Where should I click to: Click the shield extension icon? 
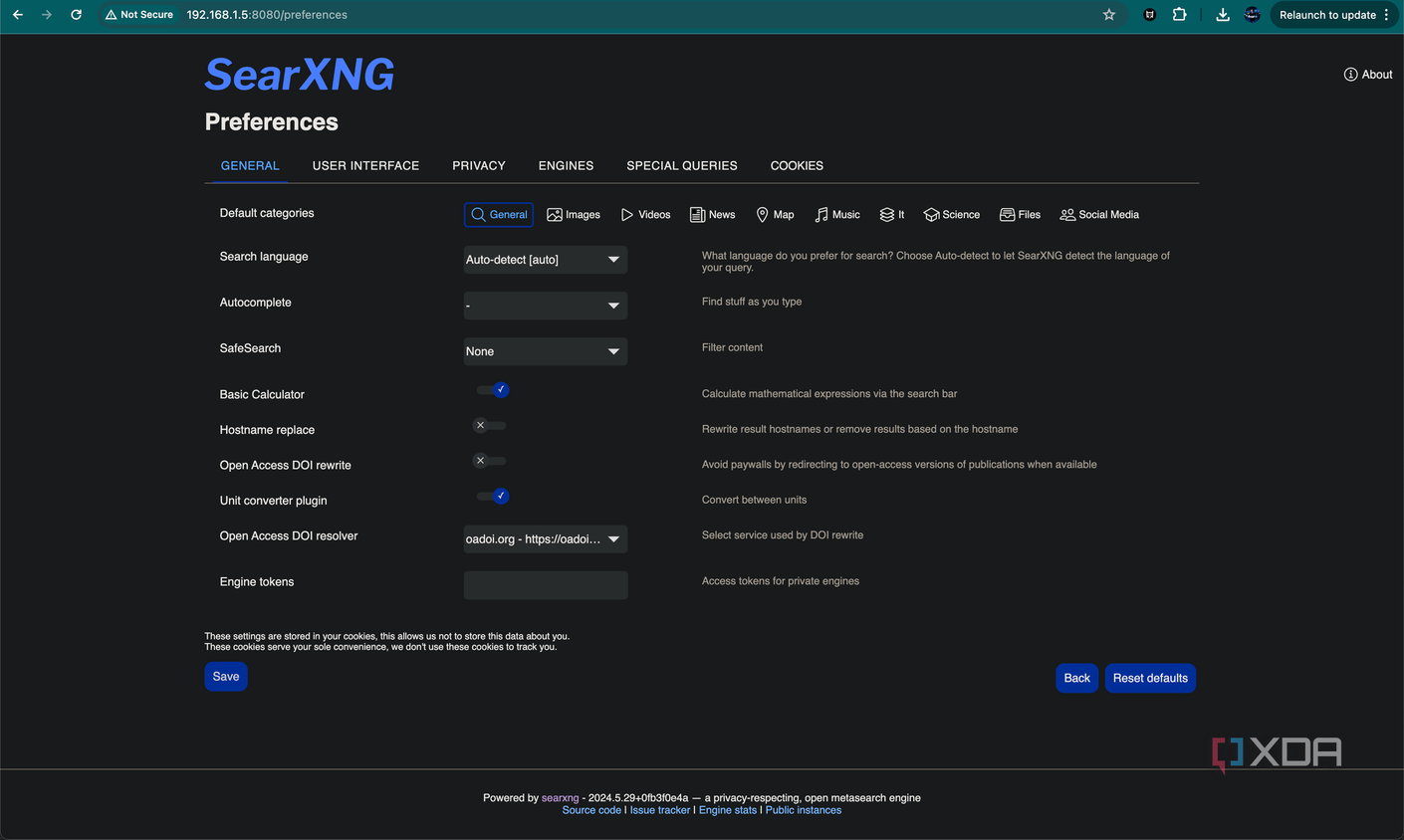coord(1150,15)
